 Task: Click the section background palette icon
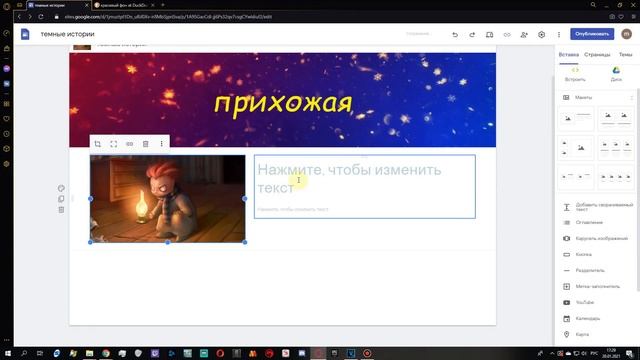[x=61, y=188]
